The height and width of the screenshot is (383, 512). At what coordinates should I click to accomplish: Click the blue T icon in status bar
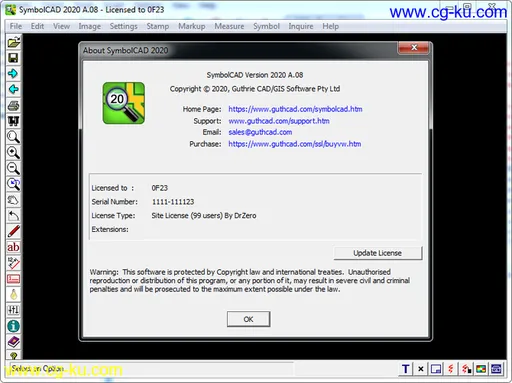click(406, 369)
